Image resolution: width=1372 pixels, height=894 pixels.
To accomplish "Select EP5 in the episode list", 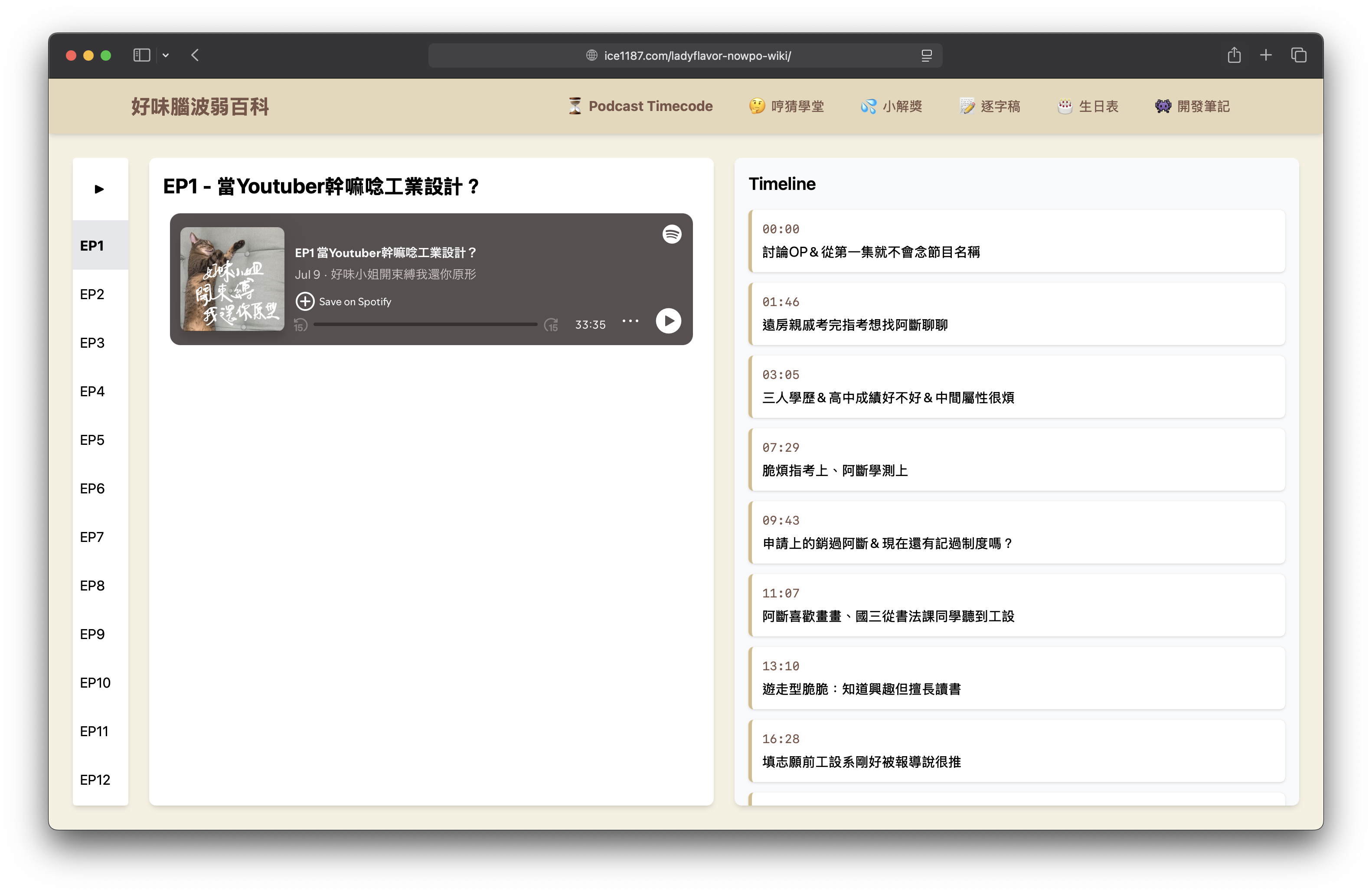I will coord(100,440).
